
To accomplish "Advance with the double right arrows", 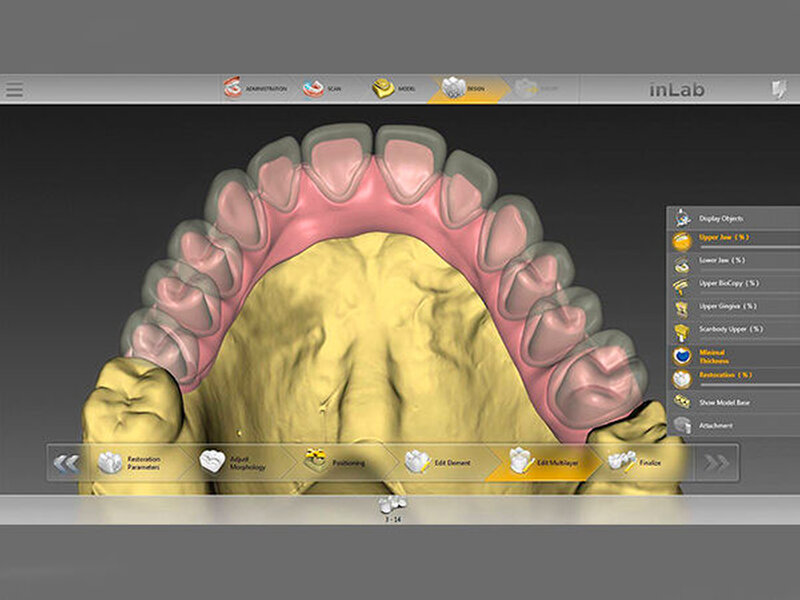I will tap(717, 462).
